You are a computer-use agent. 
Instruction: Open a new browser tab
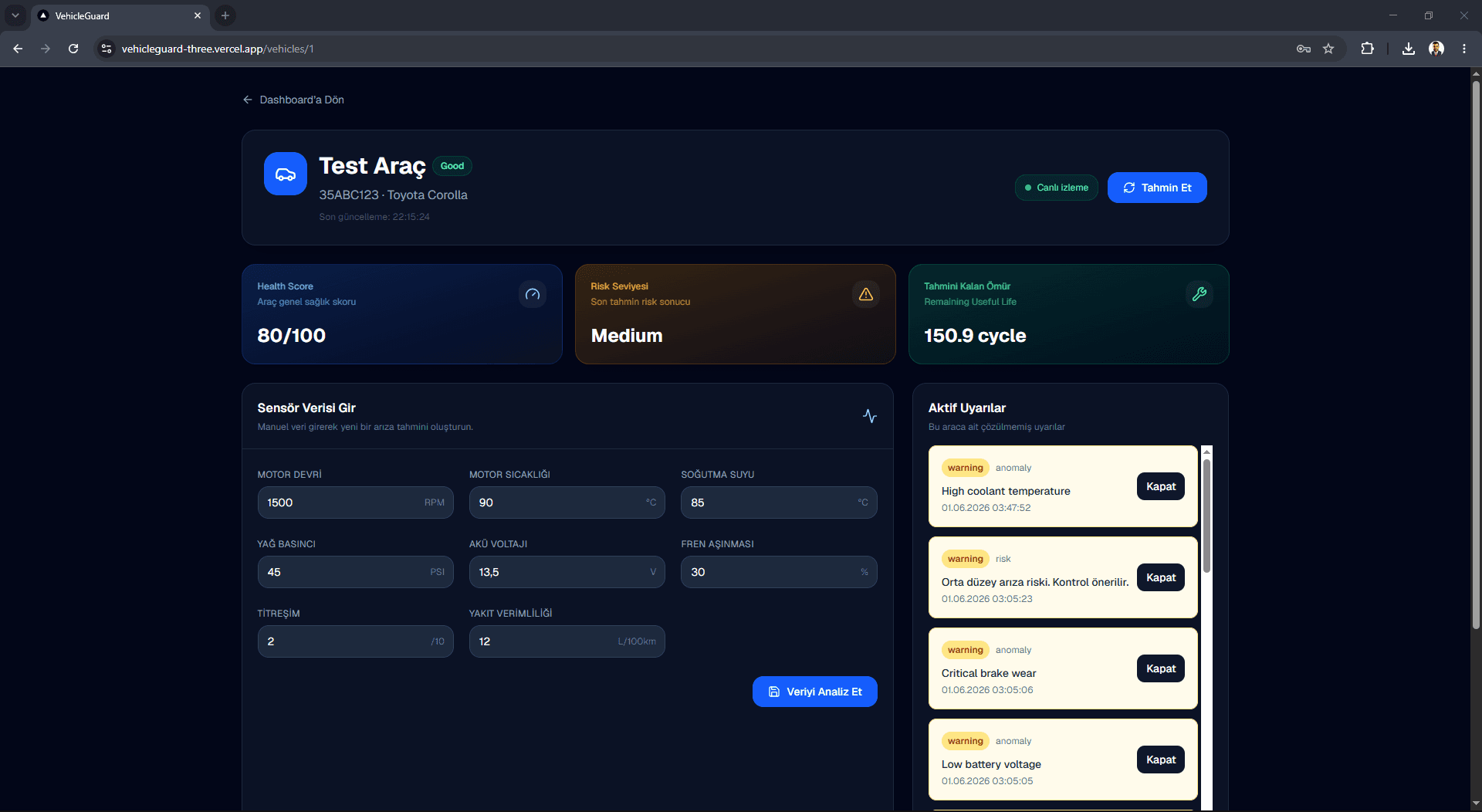coord(225,15)
